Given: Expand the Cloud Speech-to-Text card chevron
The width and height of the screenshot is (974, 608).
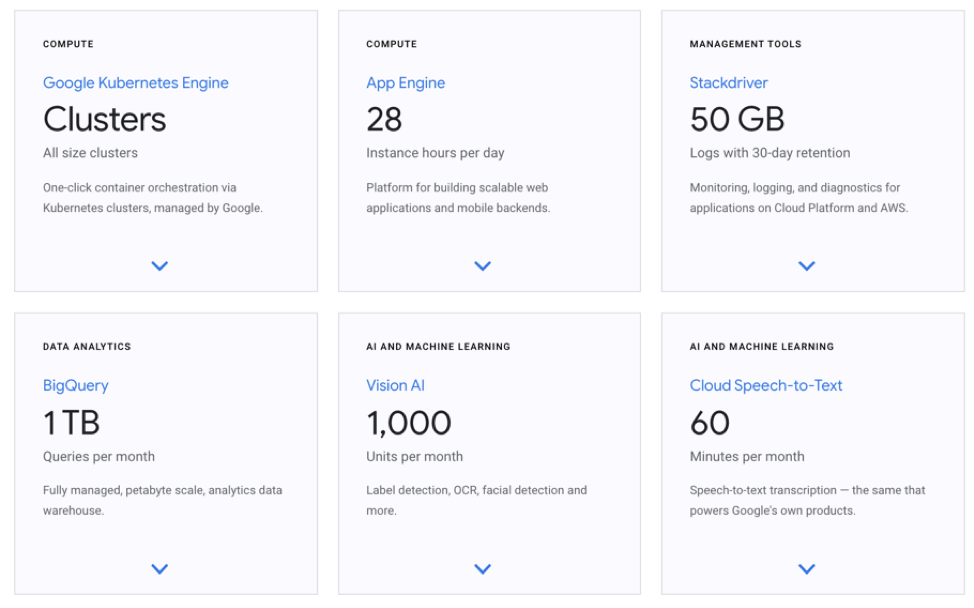Looking at the screenshot, I should coord(807,569).
